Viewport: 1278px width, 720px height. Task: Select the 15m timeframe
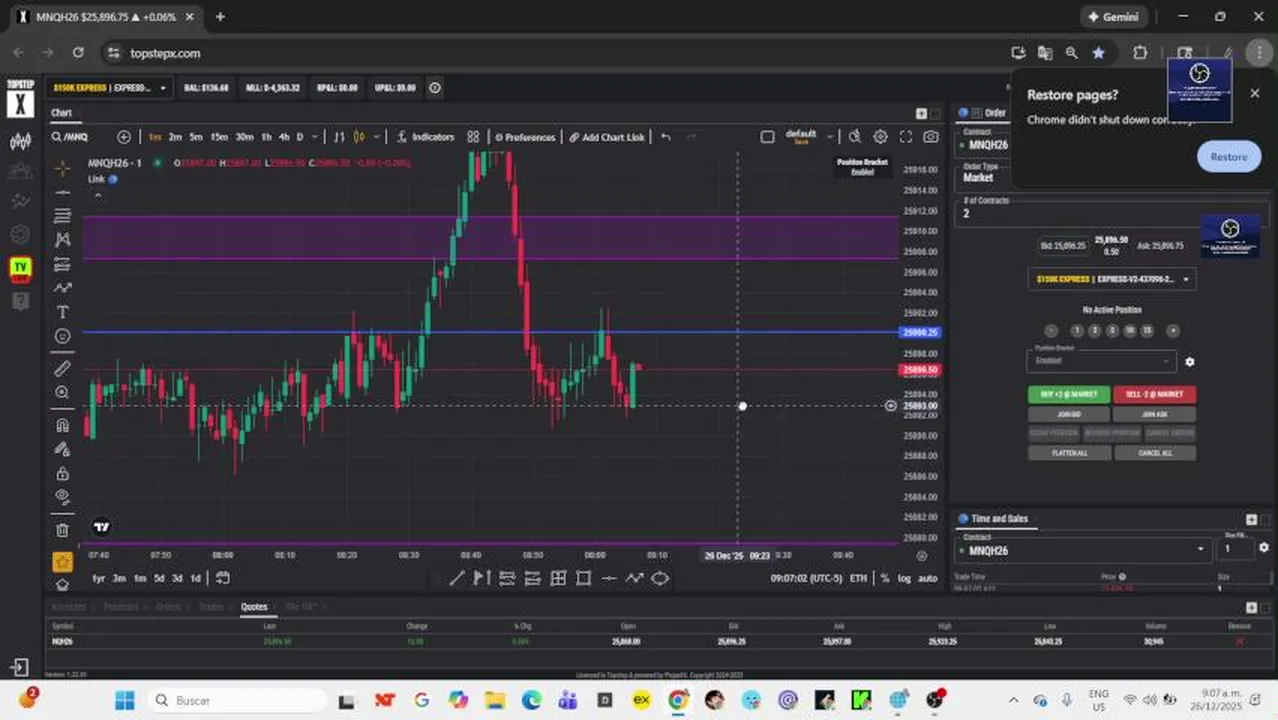(219, 137)
